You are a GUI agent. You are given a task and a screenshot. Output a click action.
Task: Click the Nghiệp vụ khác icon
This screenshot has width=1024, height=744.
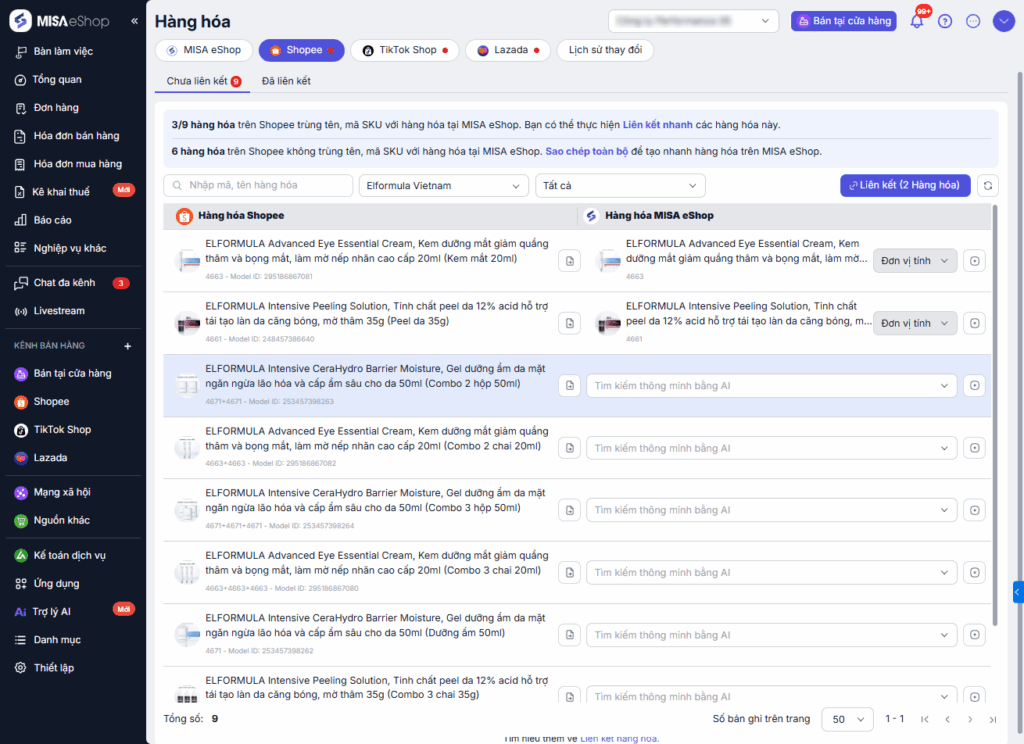[x=20, y=248]
